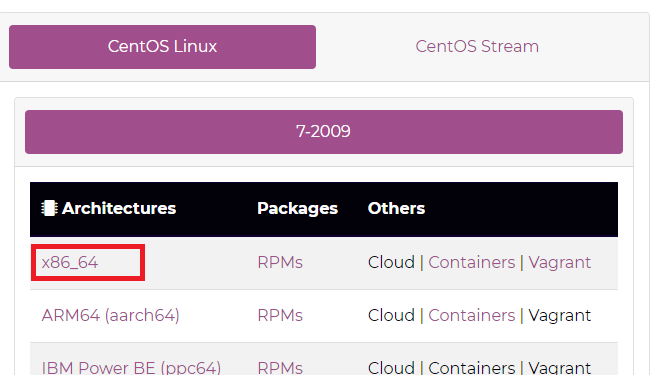Image resolution: width=657 pixels, height=375 pixels.
Task: Open Vagrant link in x86_64 row
Action: [x=559, y=263]
